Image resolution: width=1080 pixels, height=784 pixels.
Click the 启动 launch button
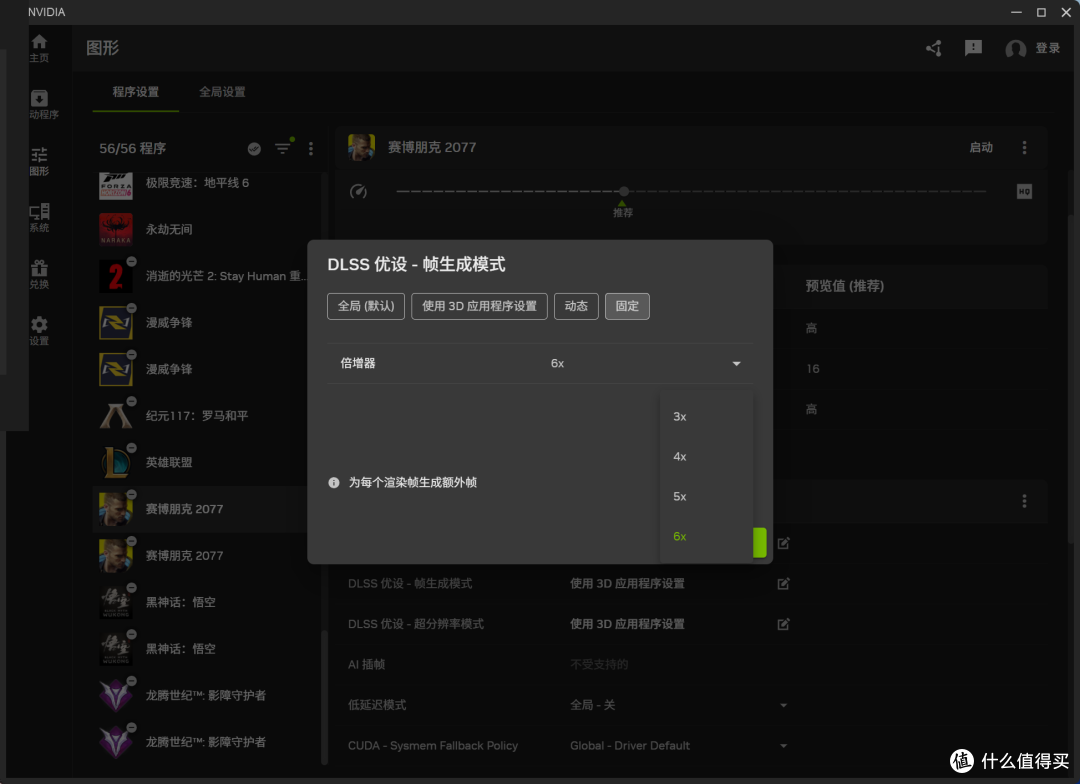pos(981,147)
